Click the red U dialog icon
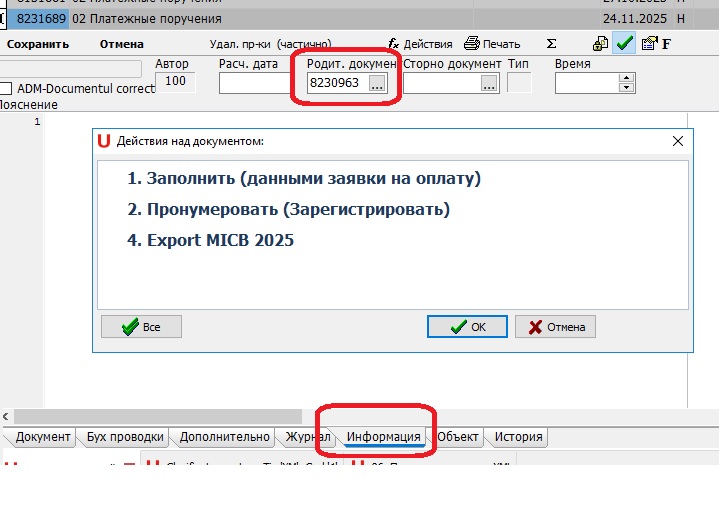Screen dimensions: 719x517 pos(104,141)
